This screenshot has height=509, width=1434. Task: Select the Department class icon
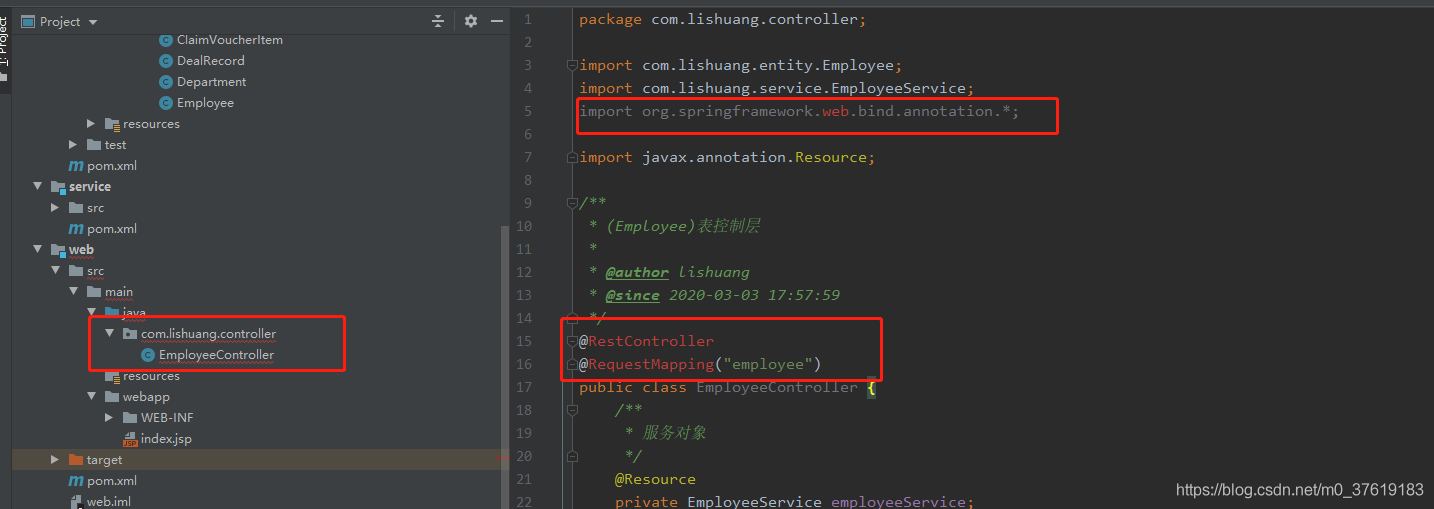click(166, 82)
